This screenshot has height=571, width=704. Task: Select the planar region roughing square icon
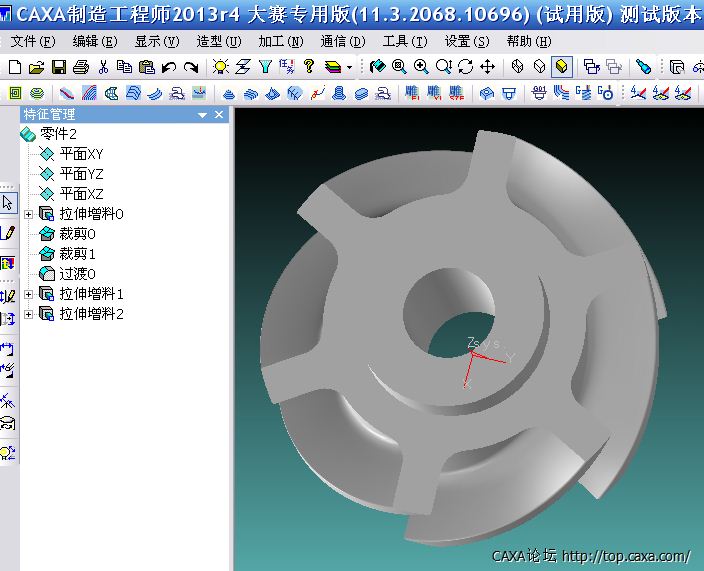[15, 93]
